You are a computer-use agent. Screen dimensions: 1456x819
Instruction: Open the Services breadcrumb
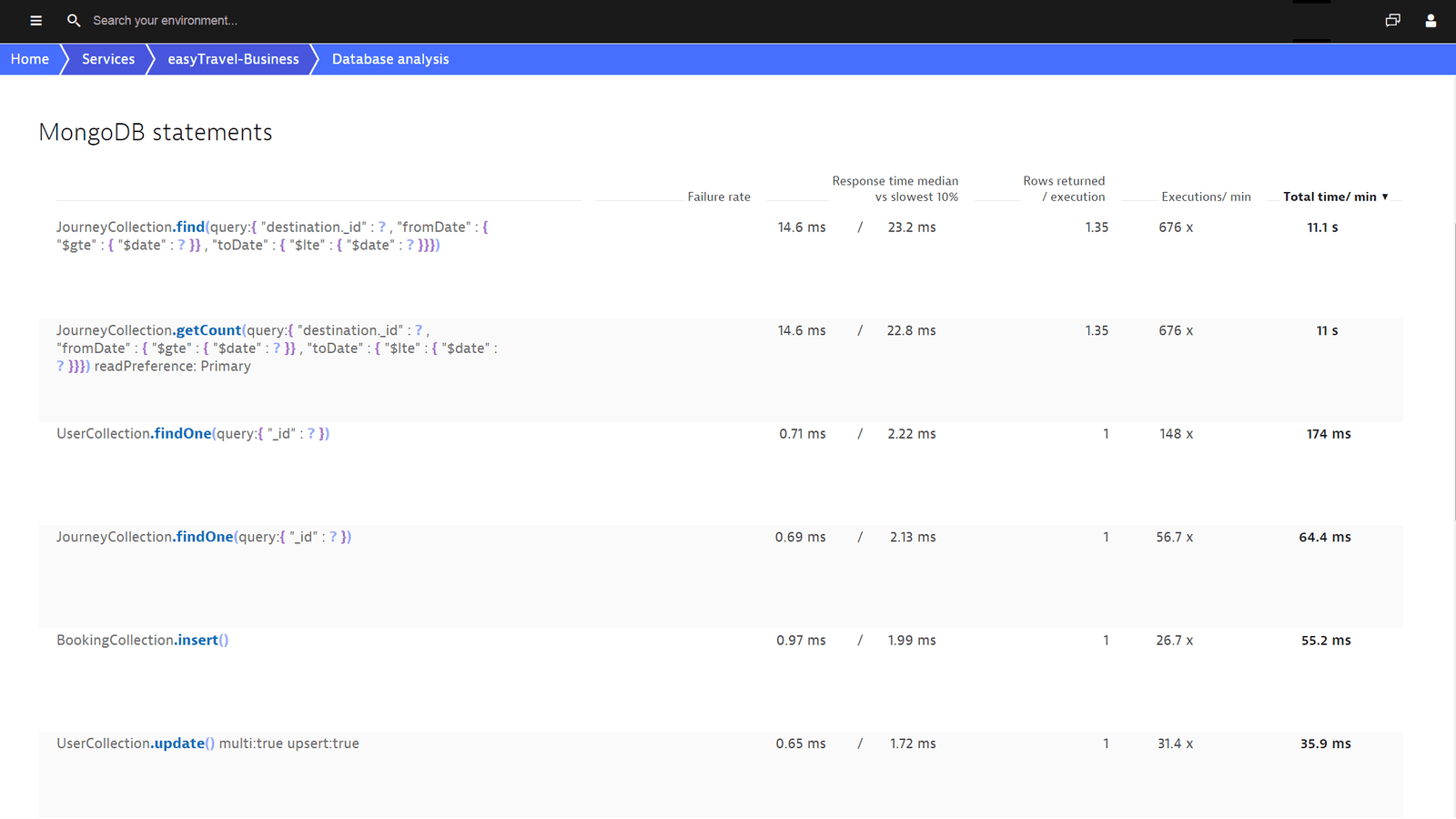coord(108,59)
